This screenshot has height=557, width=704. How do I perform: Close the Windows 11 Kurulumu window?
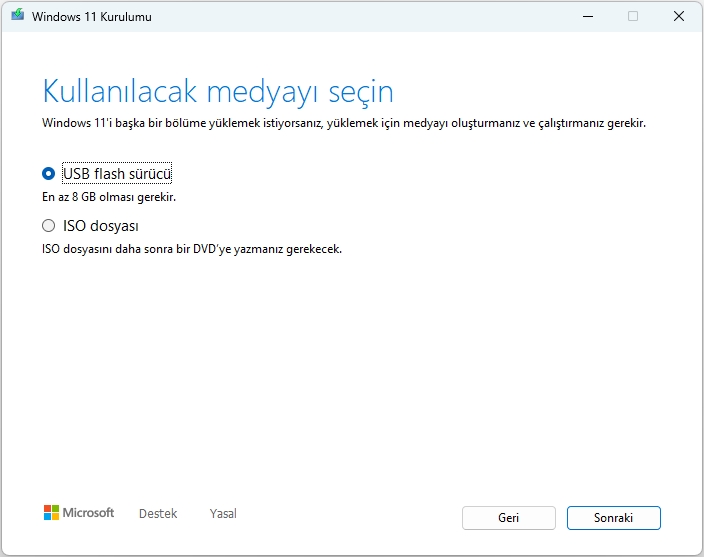coord(679,16)
